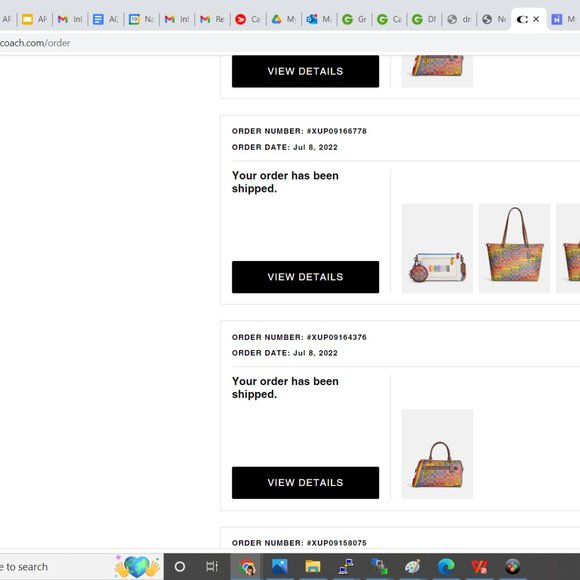This screenshot has height=580, width=580.
Task: Close the active Coach tab
Action: [x=536, y=19]
